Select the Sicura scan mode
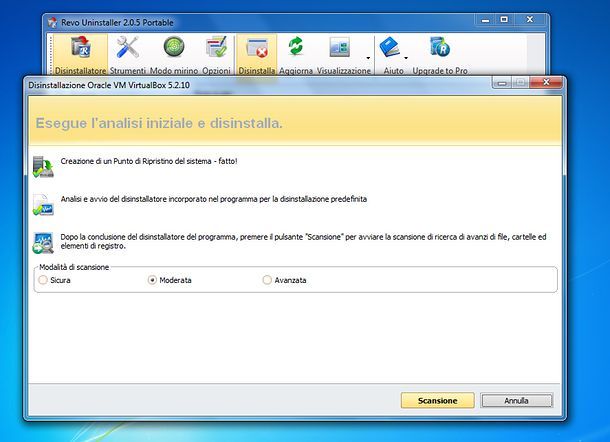Screen dimensions: 610x442 [x=54, y=280]
